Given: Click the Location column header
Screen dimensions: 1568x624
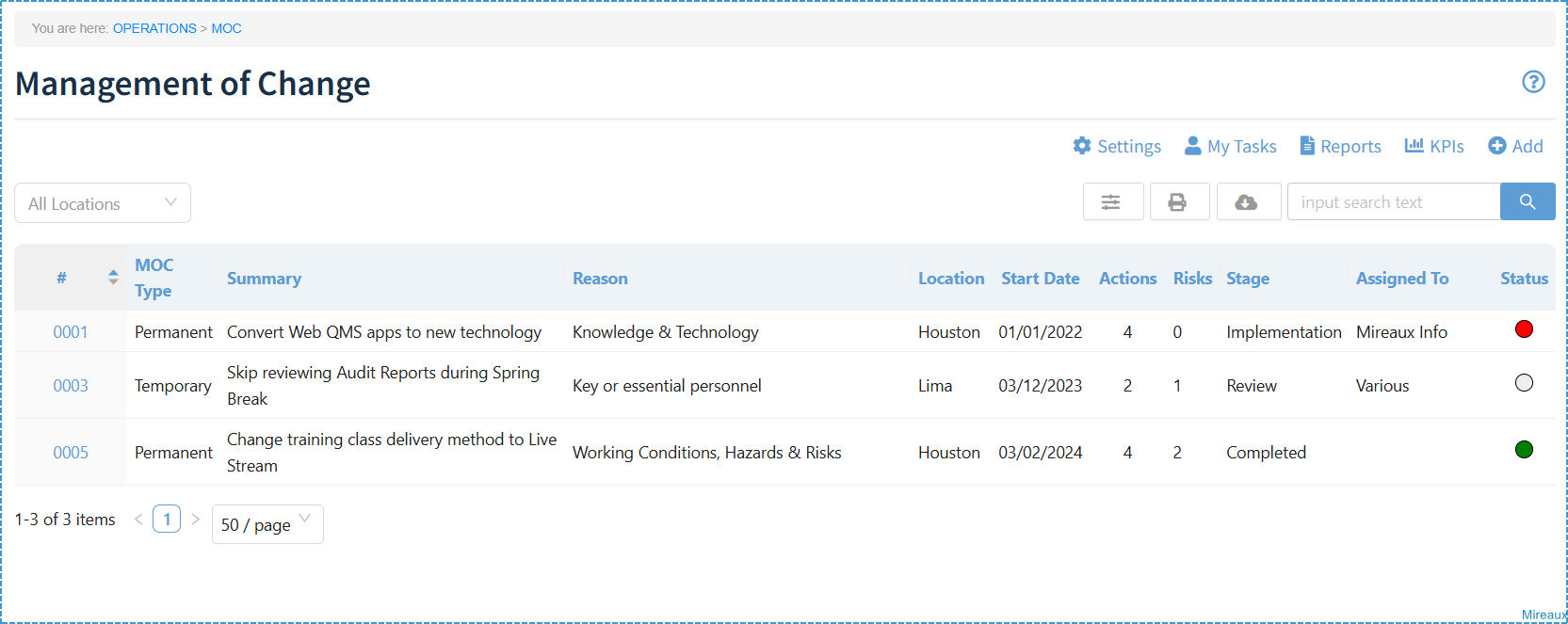Looking at the screenshot, I should coord(951,279).
